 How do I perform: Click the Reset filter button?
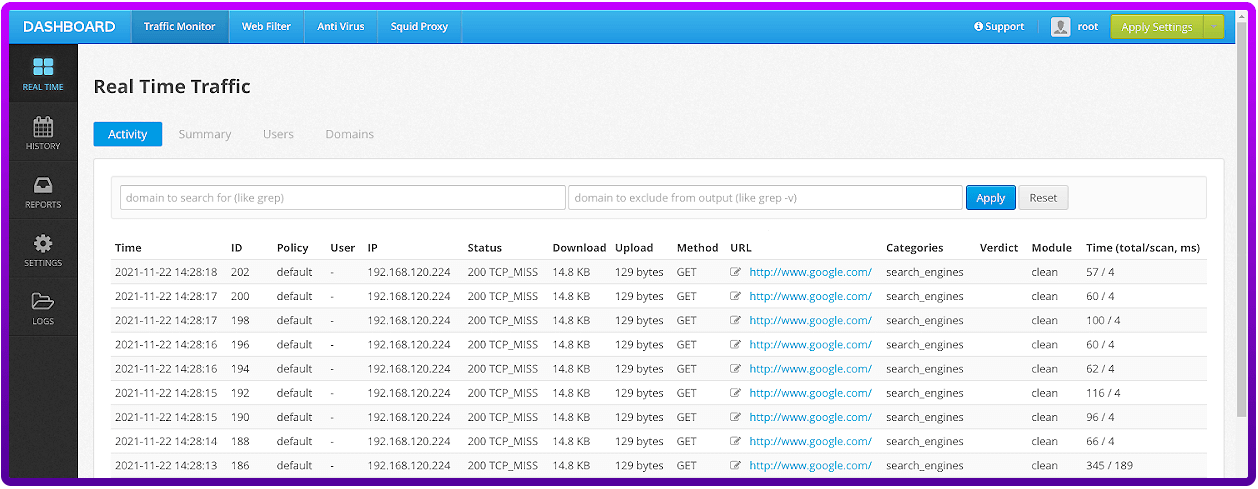point(1043,198)
